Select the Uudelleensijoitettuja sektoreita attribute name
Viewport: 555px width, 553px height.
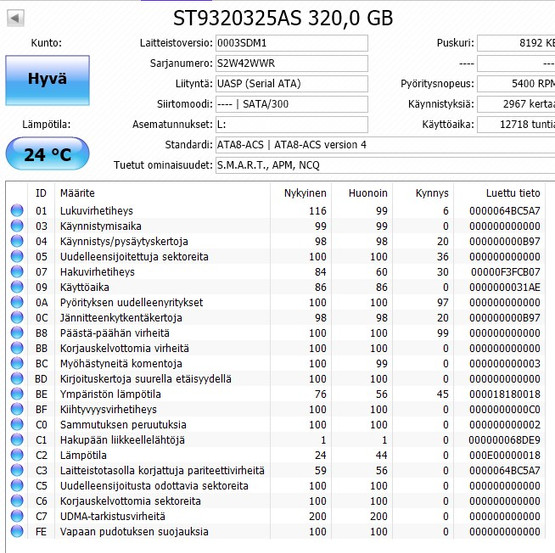[134, 257]
